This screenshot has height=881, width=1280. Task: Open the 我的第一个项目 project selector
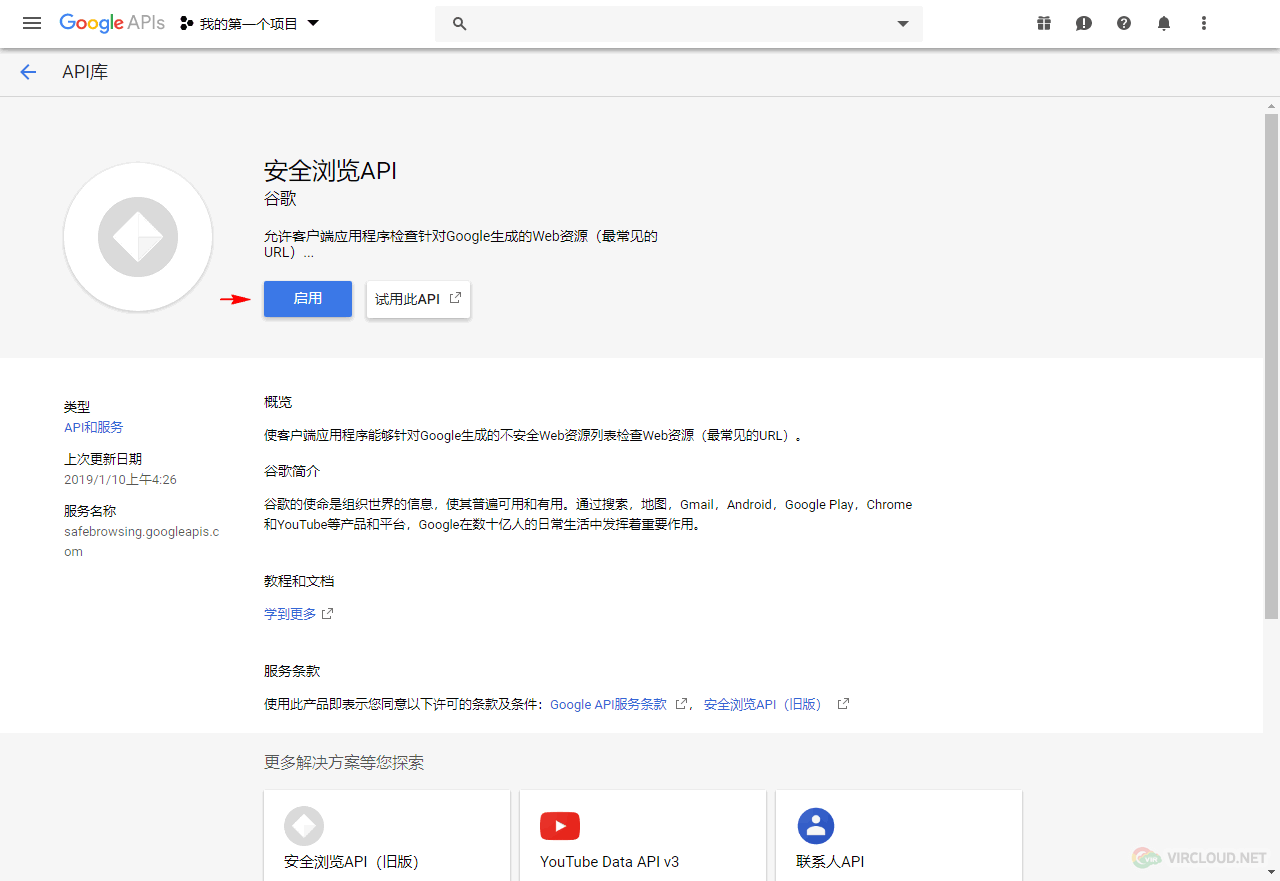pos(249,23)
